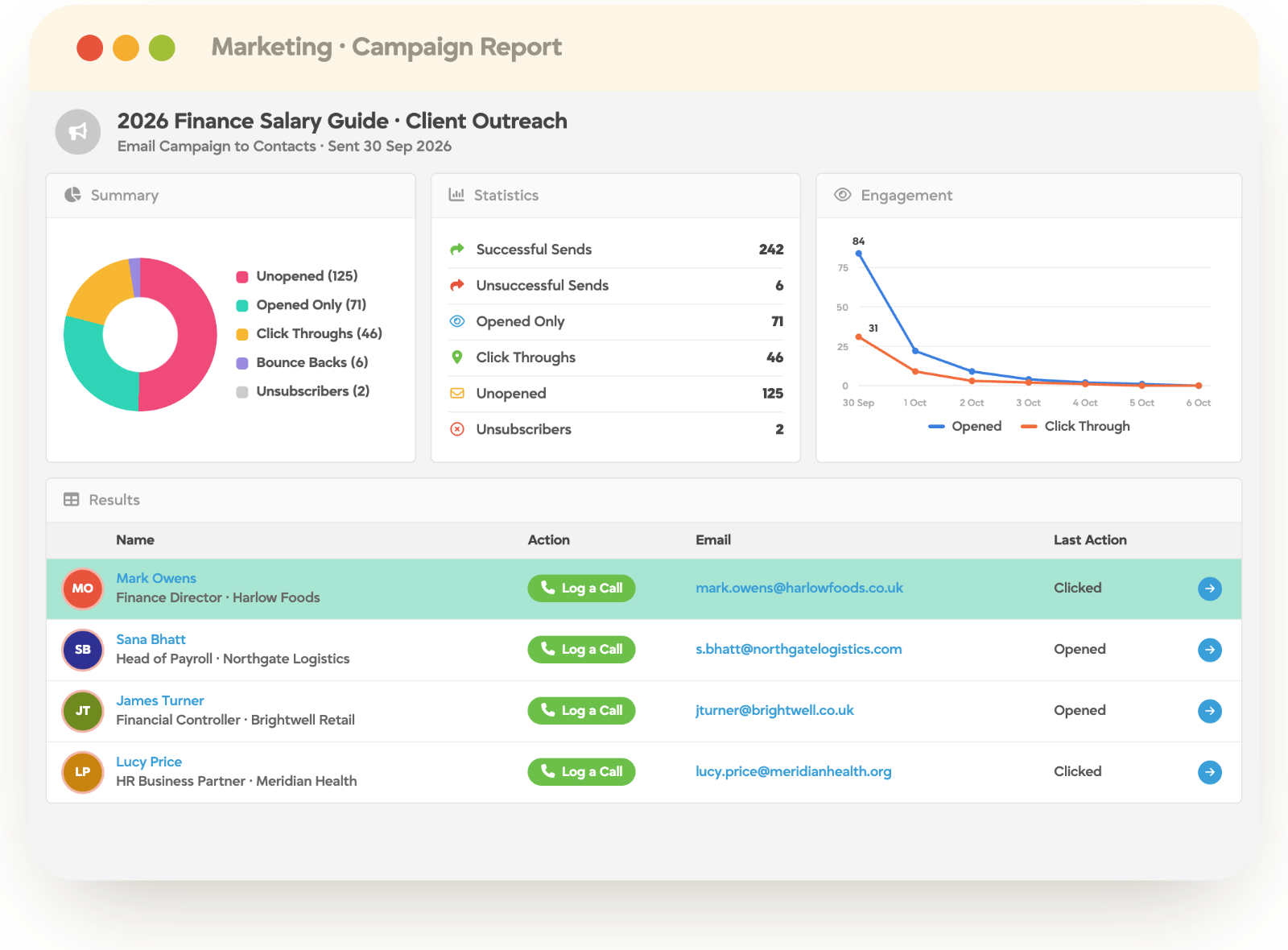Image resolution: width=1288 pixels, height=950 pixels.
Task: Click the Successful Sends green arrow icon
Action: click(x=457, y=250)
